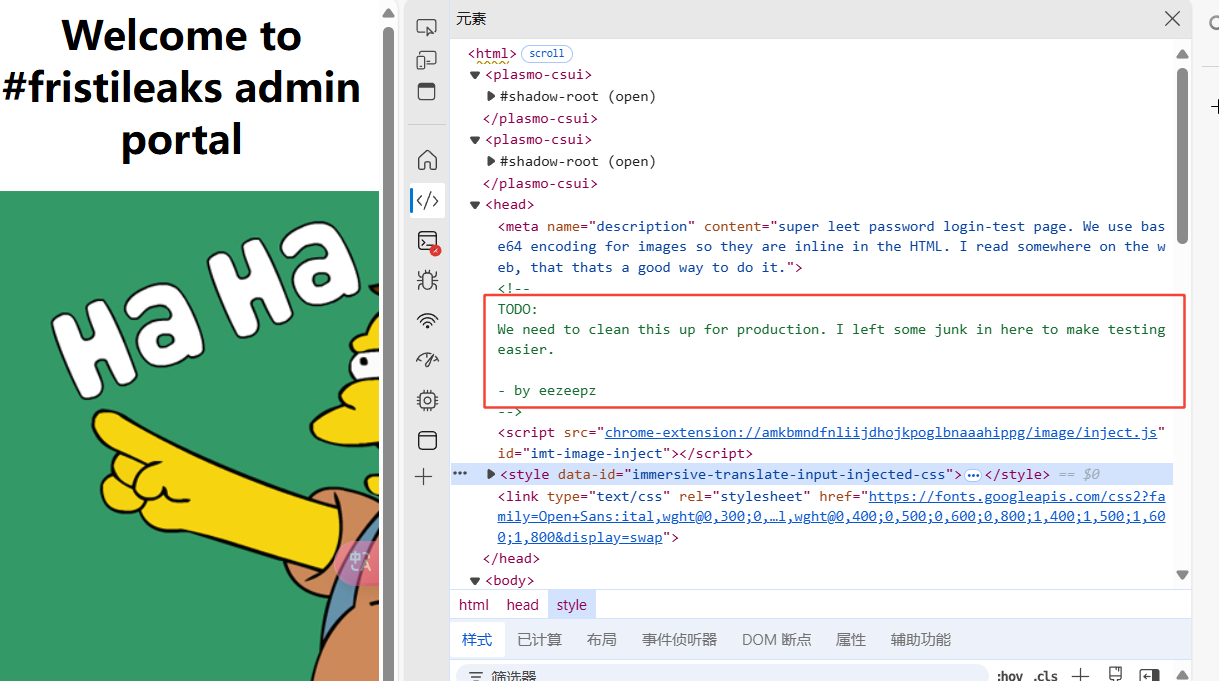Image resolution: width=1219 pixels, height=681 pixels.
Task: Click the DOM tree scroll up arrow
Action: (x=1183, y=54)
